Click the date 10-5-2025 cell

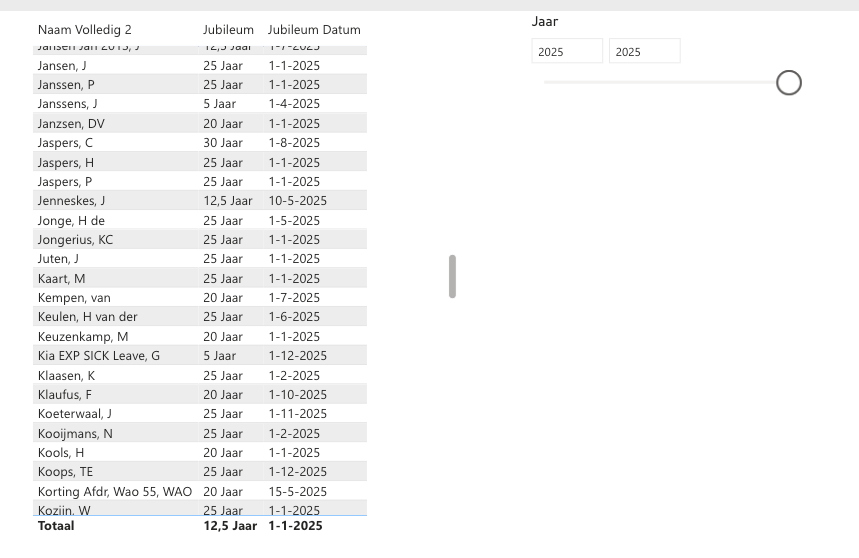297,201
